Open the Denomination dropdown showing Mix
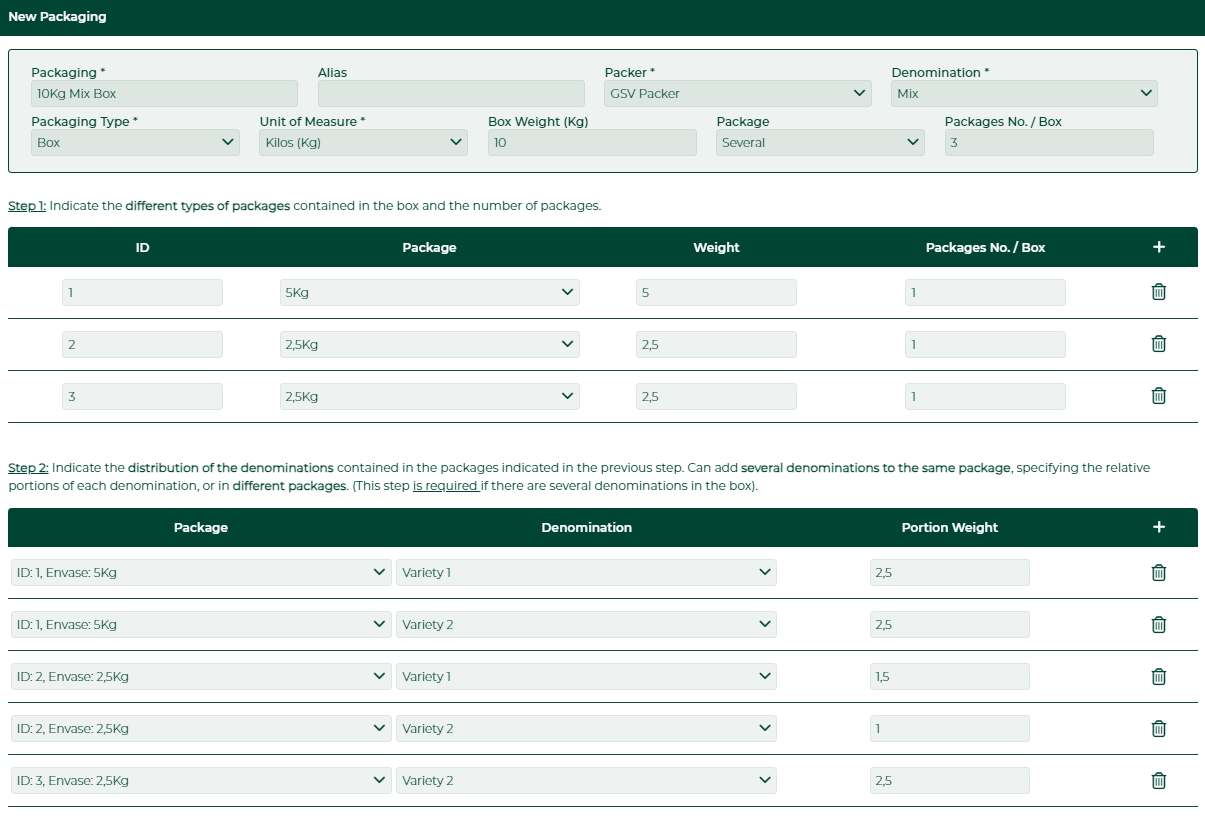The image size is (1205, 827). [1024, 94]
